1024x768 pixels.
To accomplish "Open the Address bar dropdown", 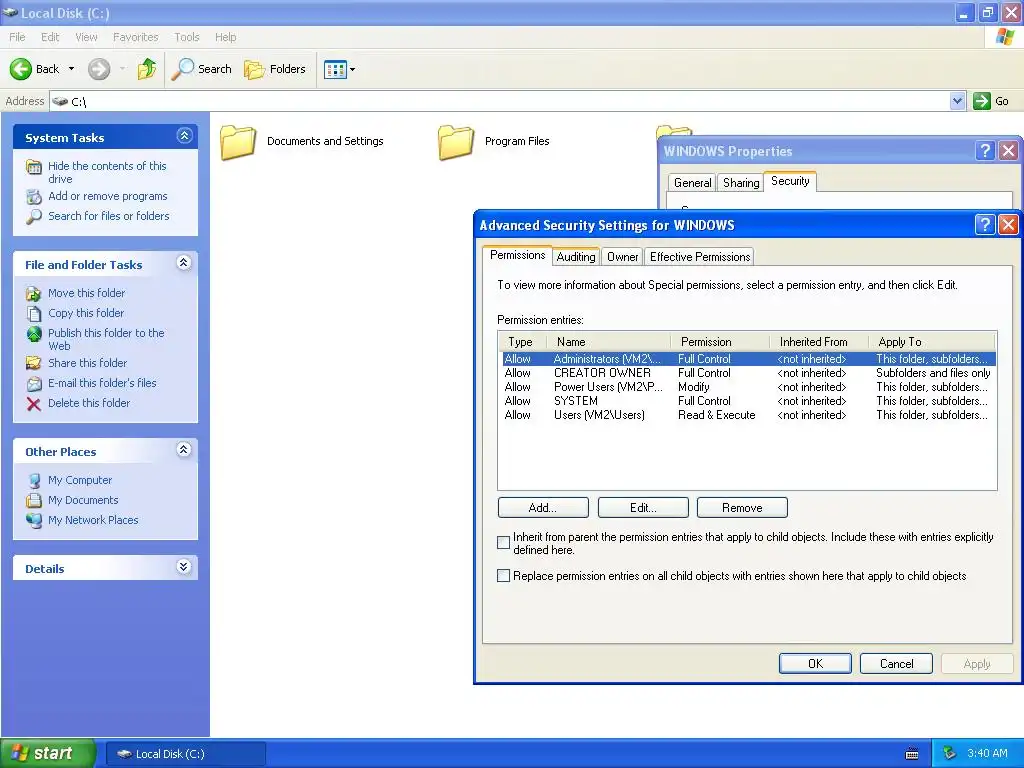I will point(957,101).
